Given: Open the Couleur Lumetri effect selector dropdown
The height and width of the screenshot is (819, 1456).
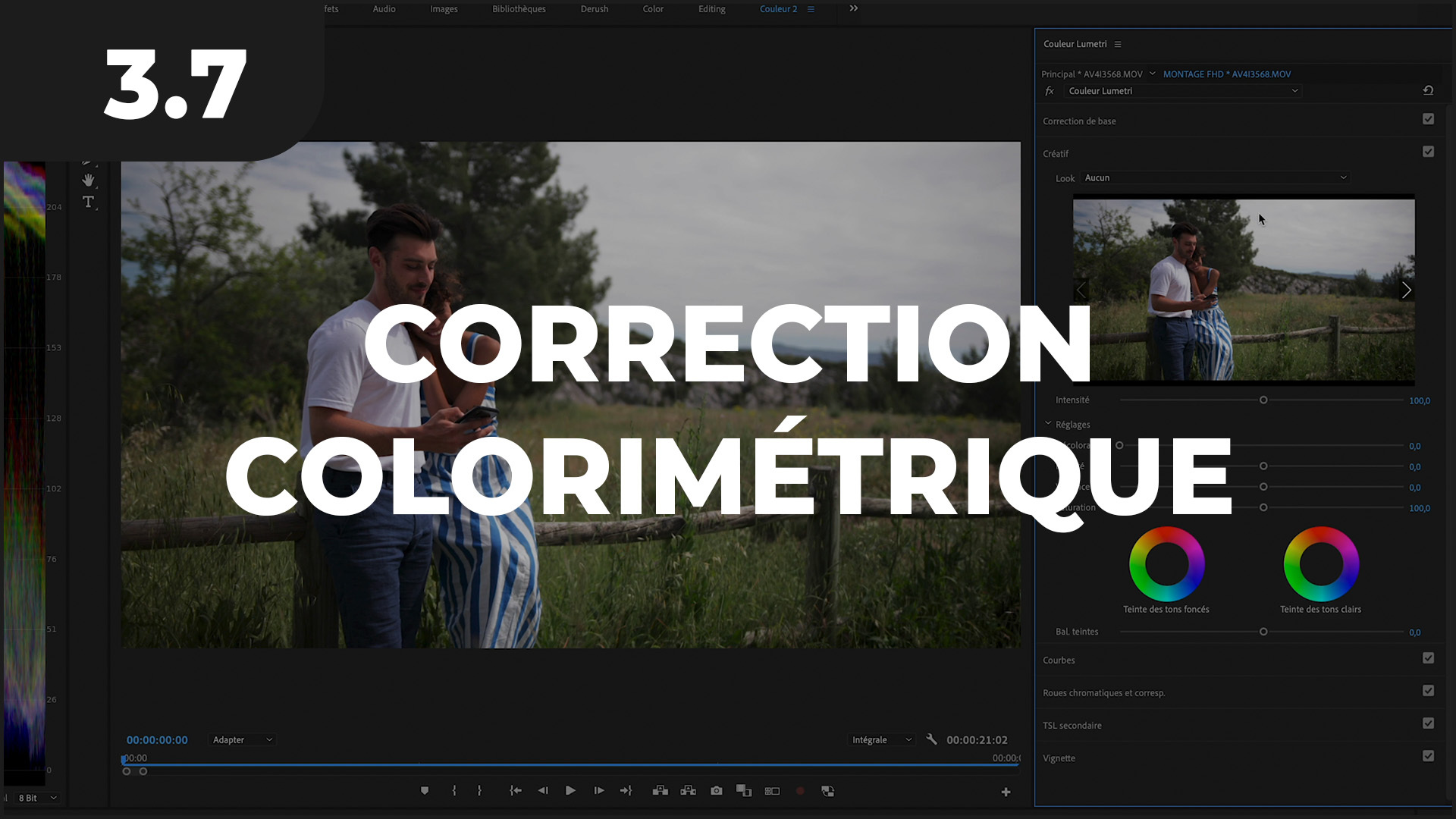Looking at the screenshot, I should tap(1183, 91).
